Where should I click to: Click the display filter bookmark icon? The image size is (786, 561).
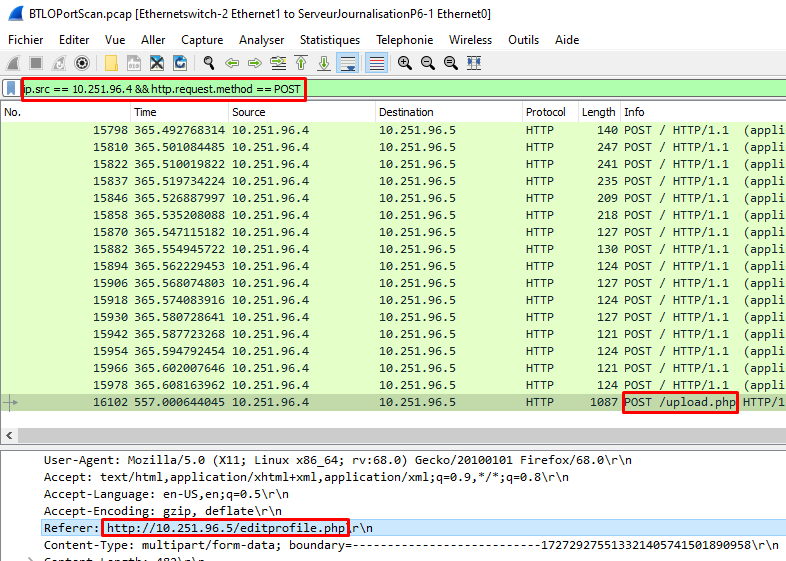11,89
